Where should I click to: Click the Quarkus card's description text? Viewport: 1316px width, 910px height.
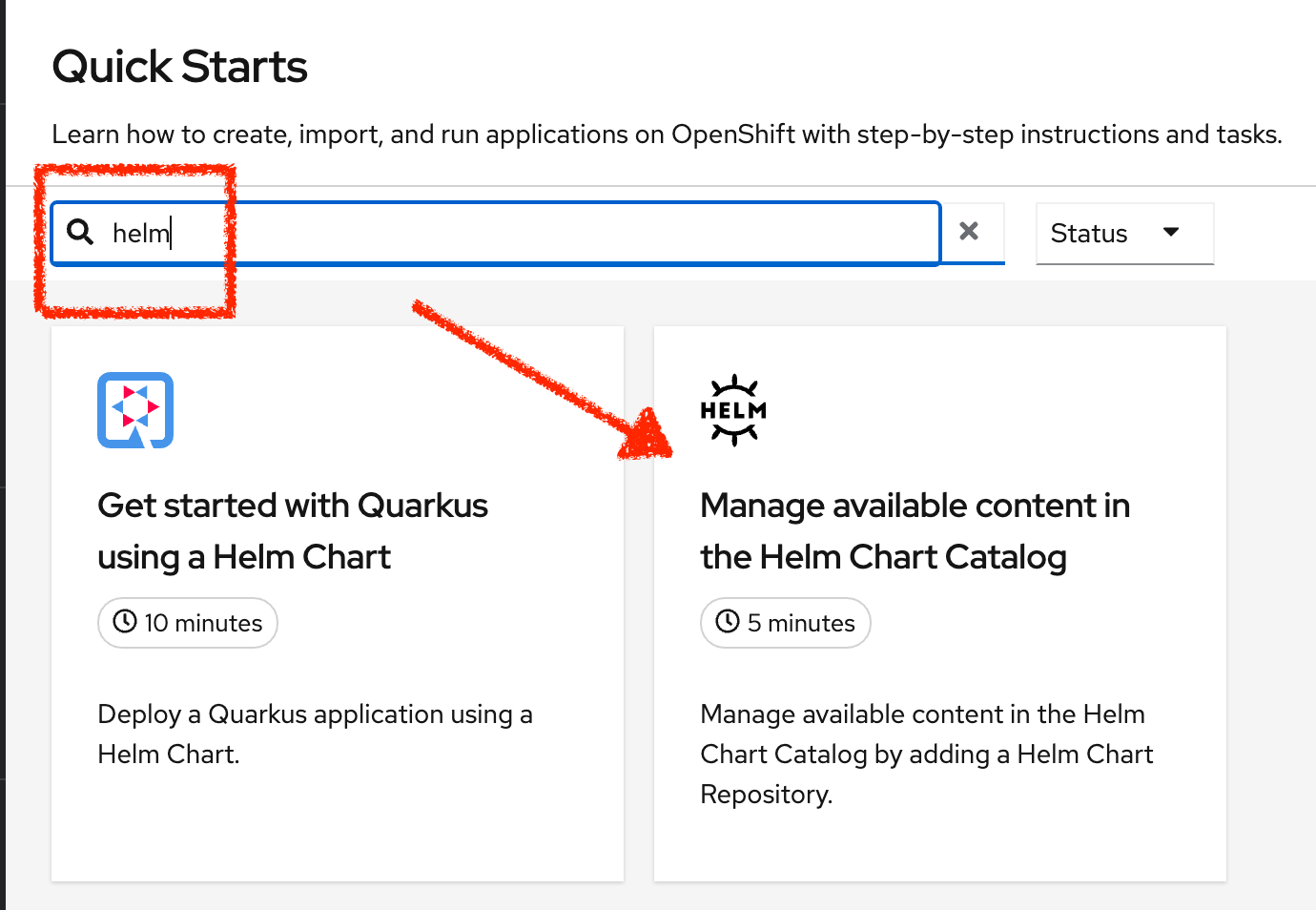tap(315, 734)
